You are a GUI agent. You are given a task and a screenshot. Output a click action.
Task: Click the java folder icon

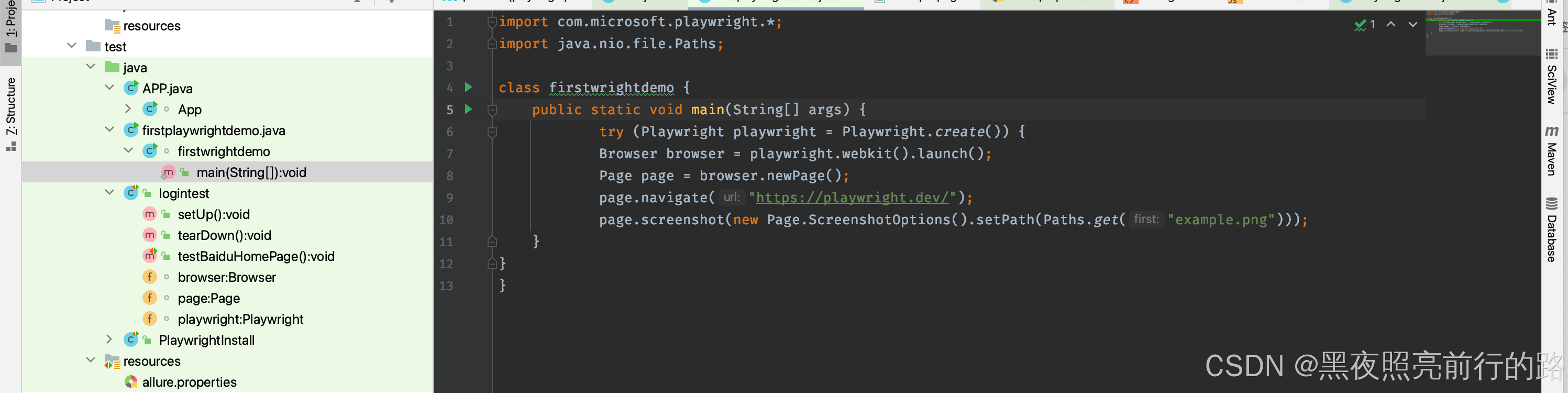[x=112, y=67]
